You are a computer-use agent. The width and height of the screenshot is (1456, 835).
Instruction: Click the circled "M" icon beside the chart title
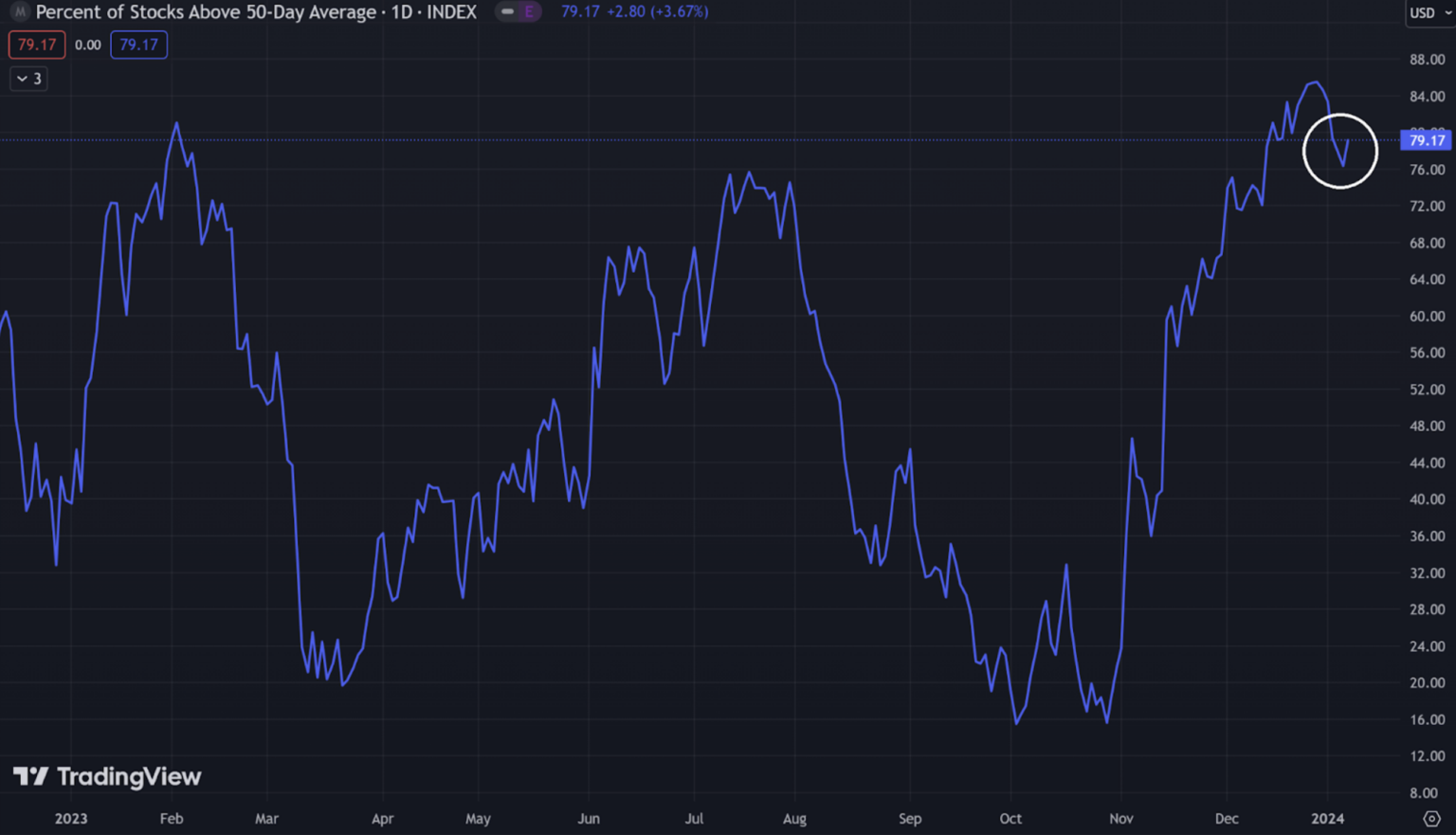(18, 12)
